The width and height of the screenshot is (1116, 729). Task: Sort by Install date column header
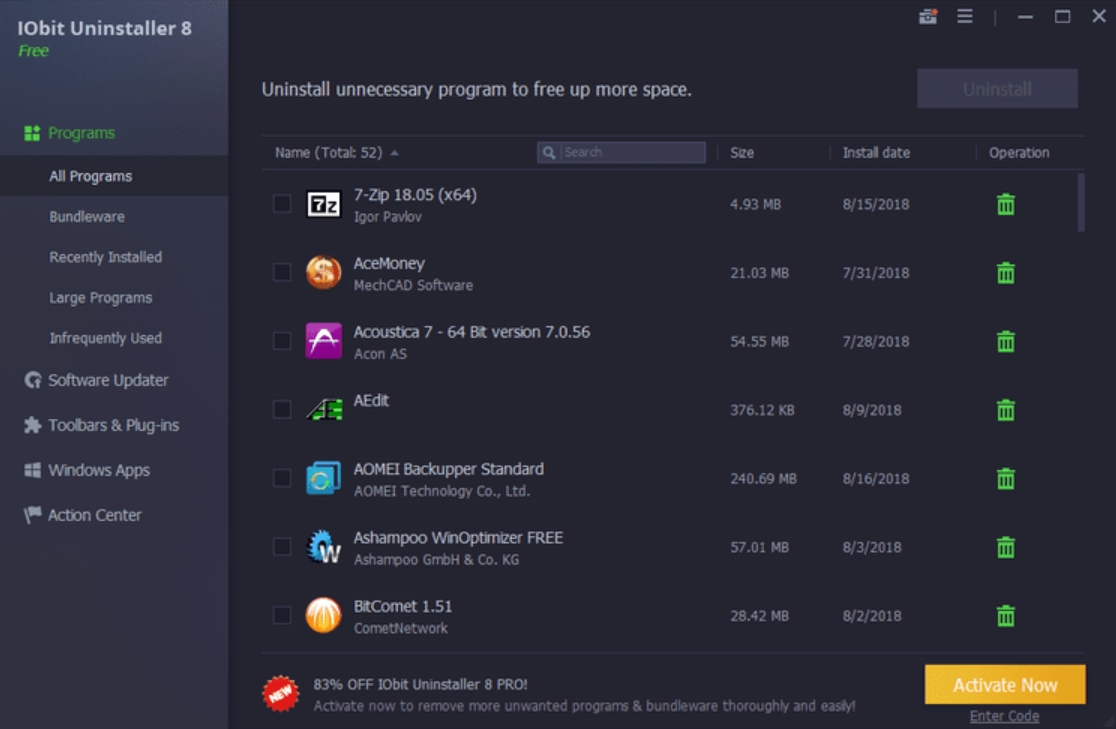tap(876, 152)
